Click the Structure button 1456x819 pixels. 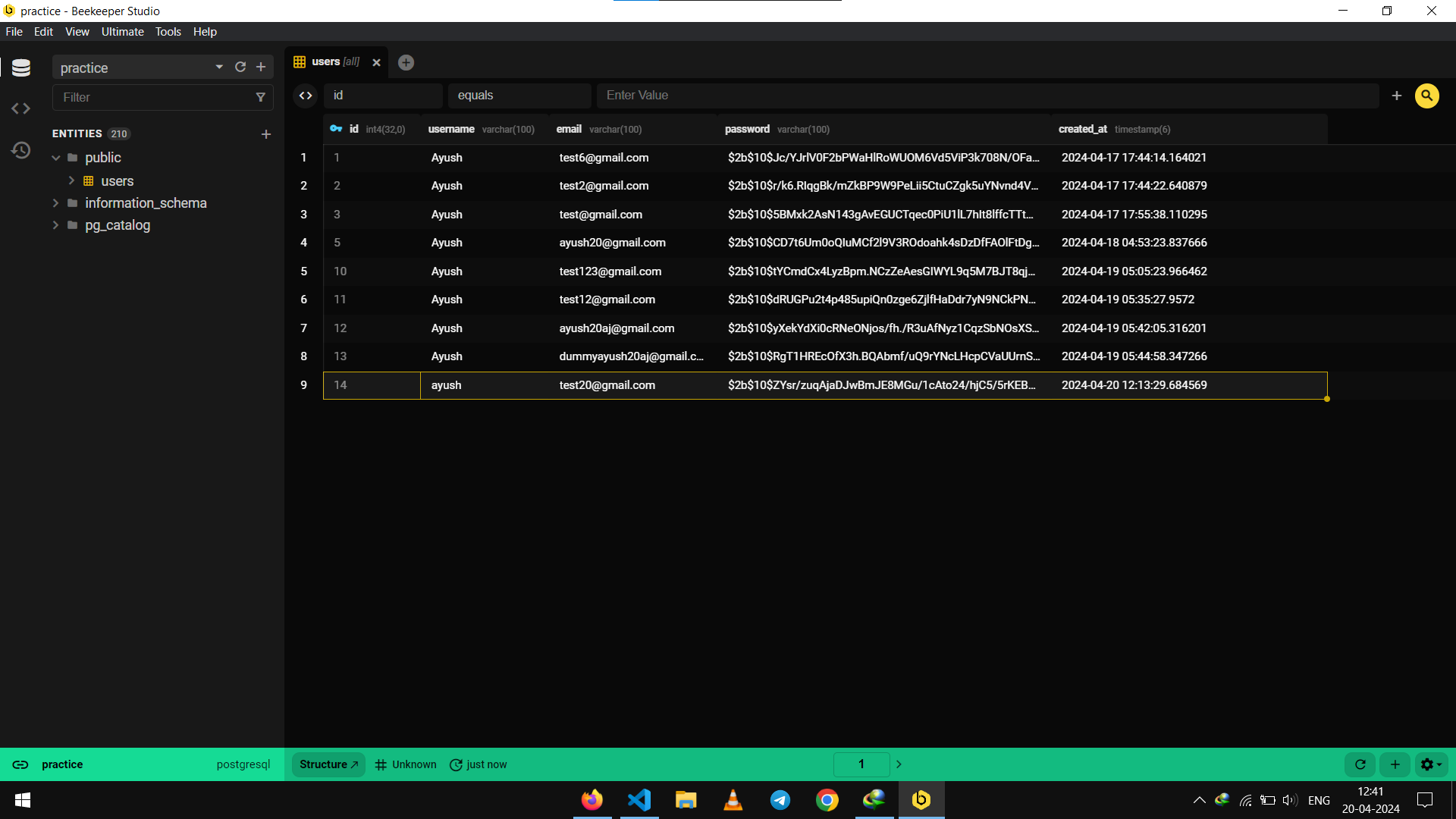coord(328,764)
